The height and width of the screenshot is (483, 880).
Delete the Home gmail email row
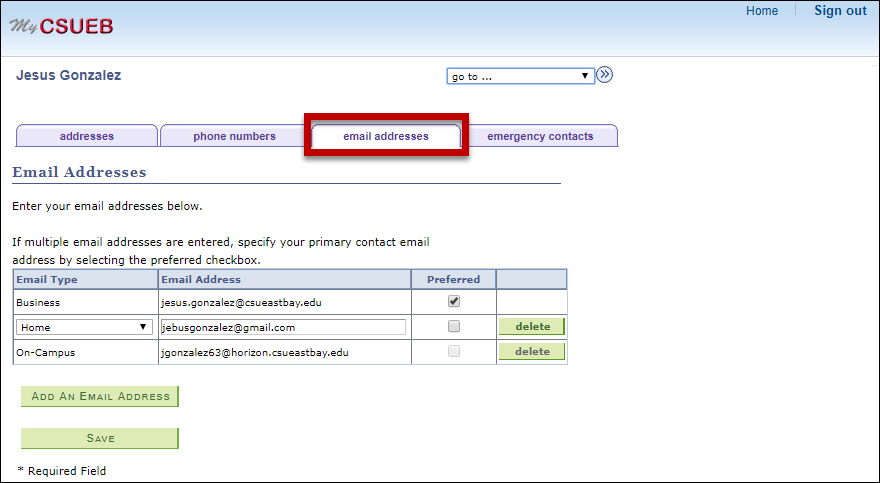click(532, 326)
